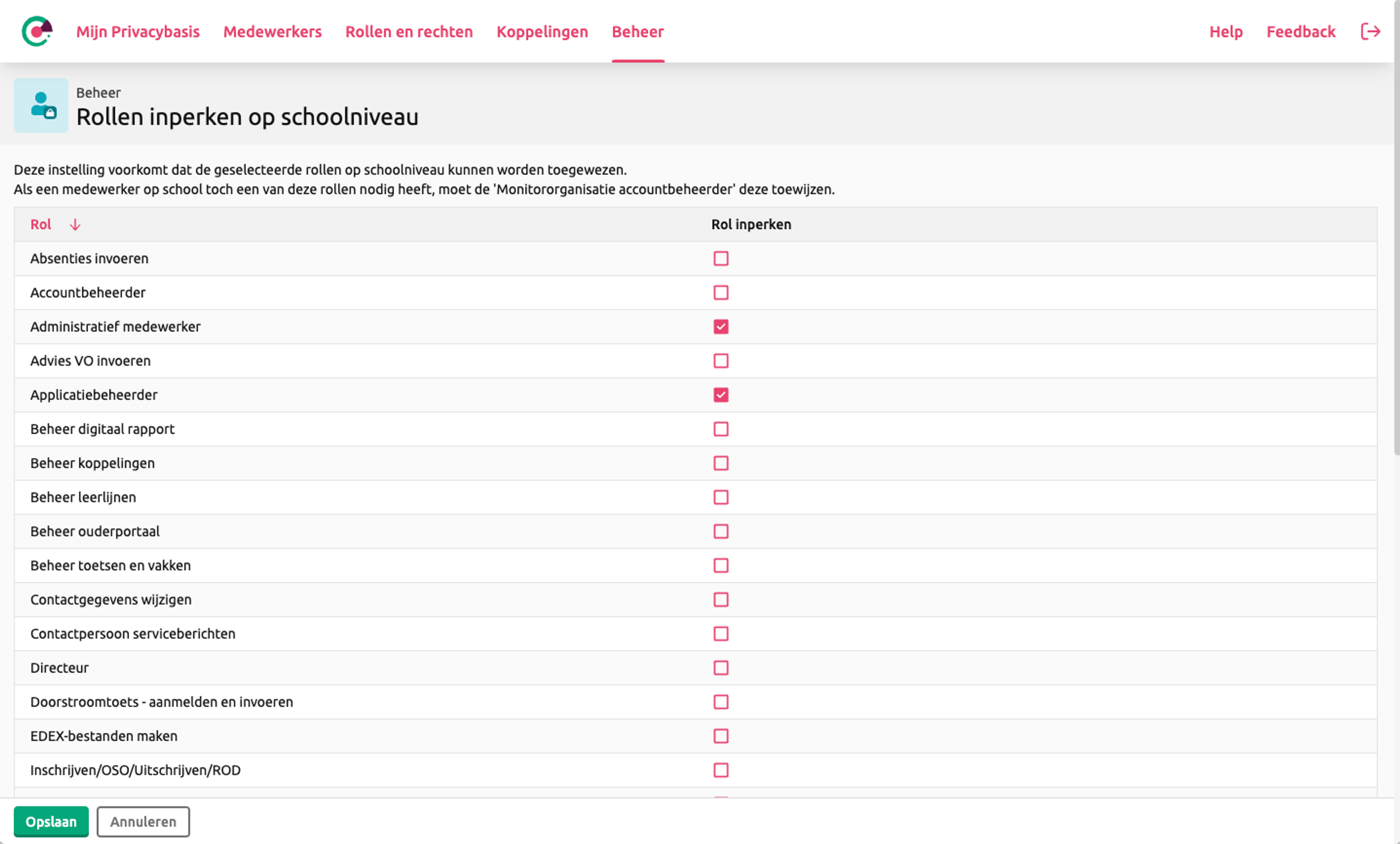The width and height of the screenshot is (1400, 844).
Task: Click the Privacybasis logo icon
Action: pyautogui.click(x=38, y=31)
